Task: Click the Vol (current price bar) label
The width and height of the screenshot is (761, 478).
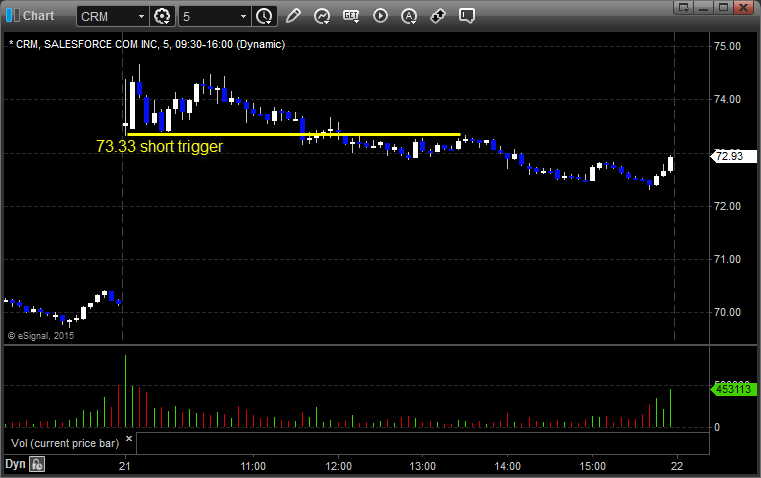Action: pyautogui.click(x=65, y=443)
